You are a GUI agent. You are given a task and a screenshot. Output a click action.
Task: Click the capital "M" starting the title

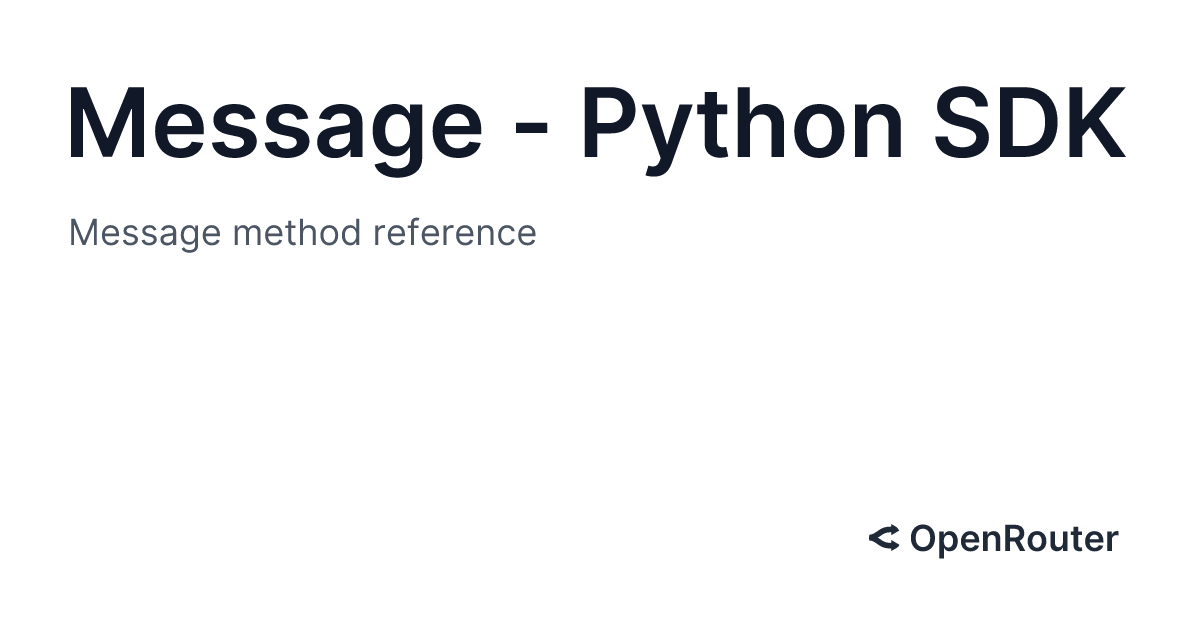tap(112, 125)
